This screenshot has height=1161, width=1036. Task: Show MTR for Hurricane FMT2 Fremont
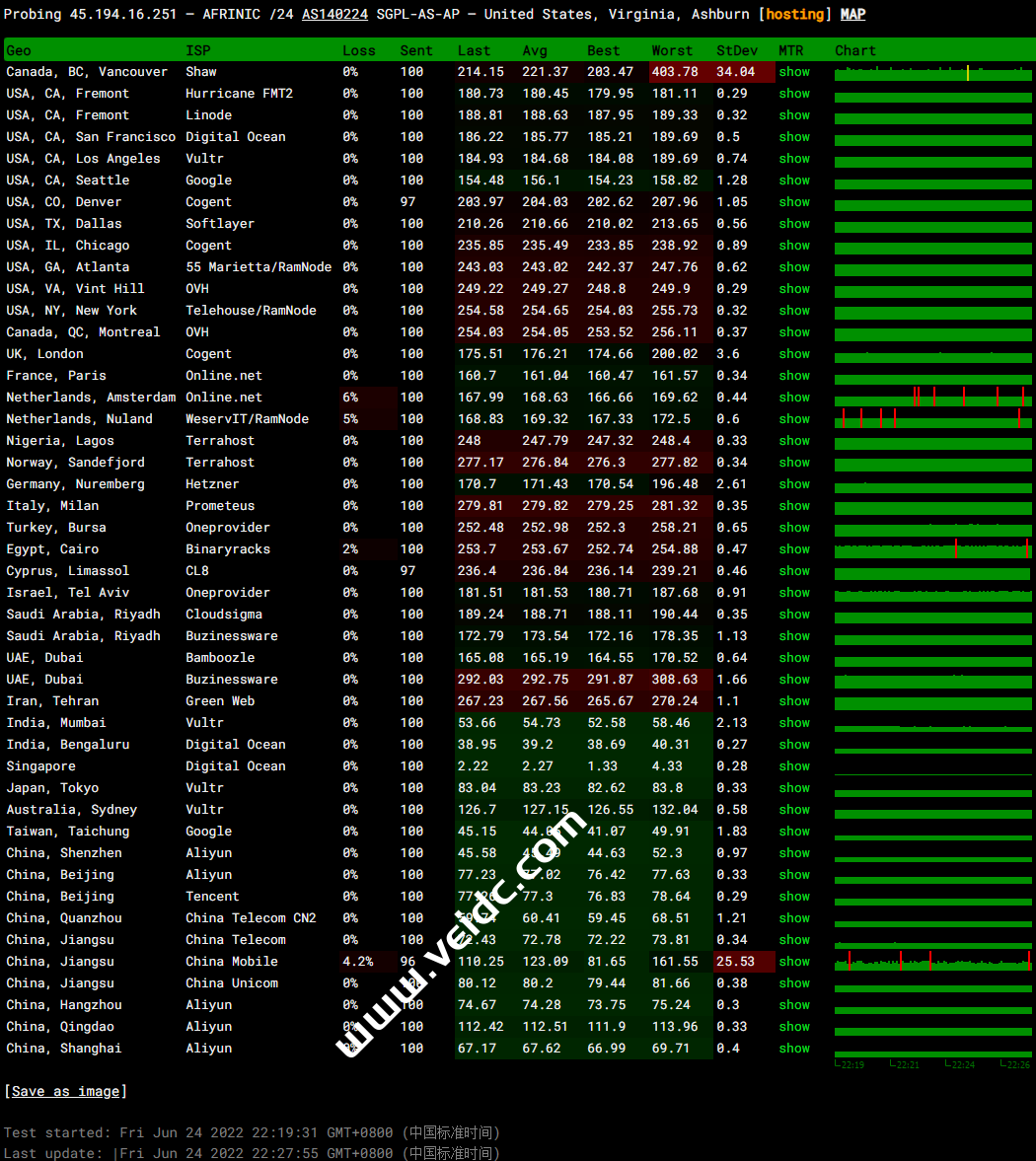[794, 94]
